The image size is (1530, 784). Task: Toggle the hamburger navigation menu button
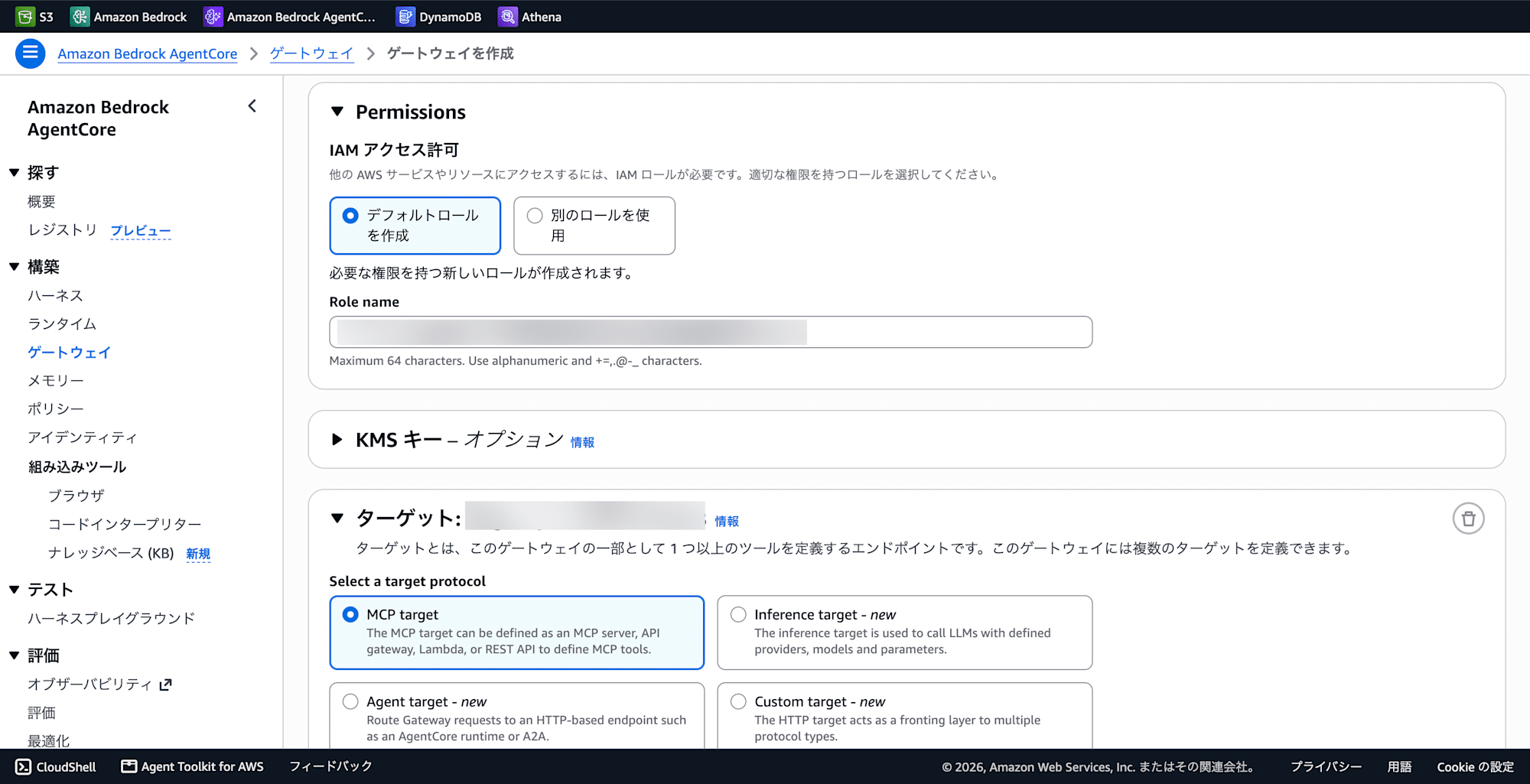[31, 53]
